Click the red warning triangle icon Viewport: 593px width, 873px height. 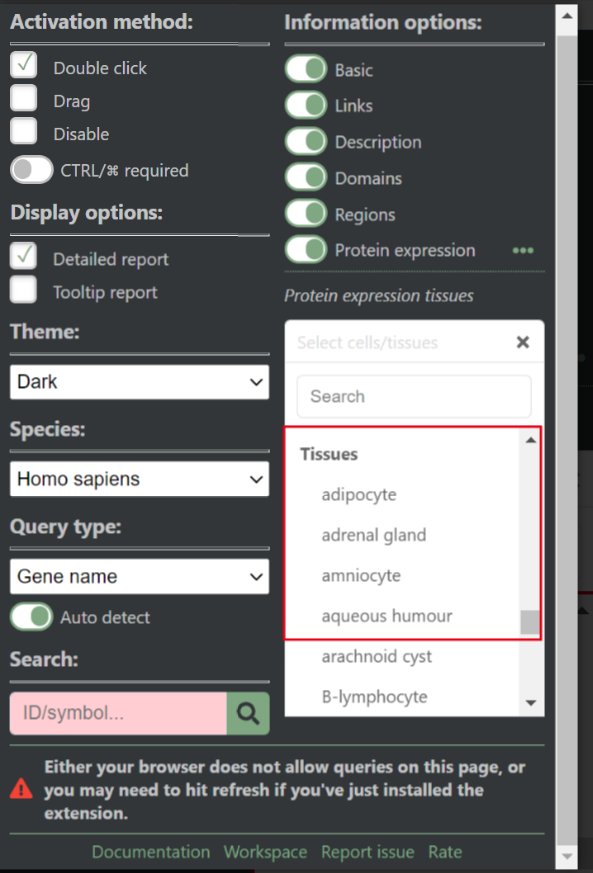[21, 789]
